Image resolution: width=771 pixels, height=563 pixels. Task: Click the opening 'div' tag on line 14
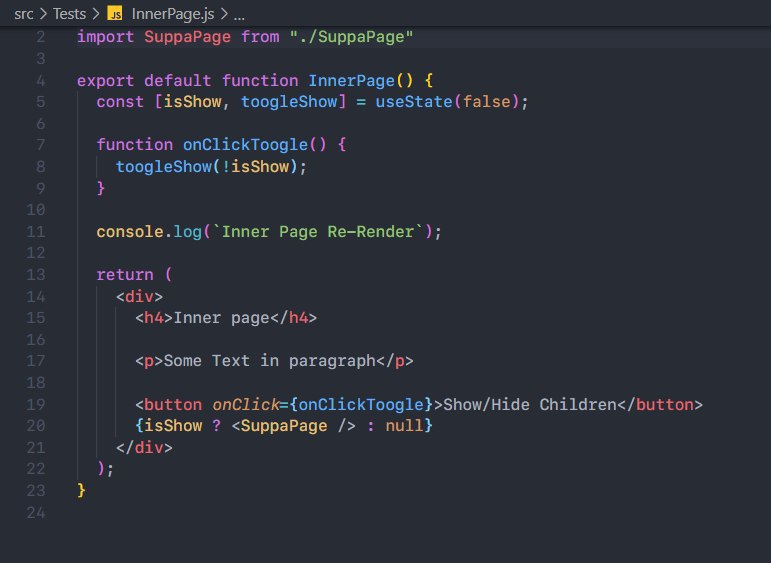[139, 296]
